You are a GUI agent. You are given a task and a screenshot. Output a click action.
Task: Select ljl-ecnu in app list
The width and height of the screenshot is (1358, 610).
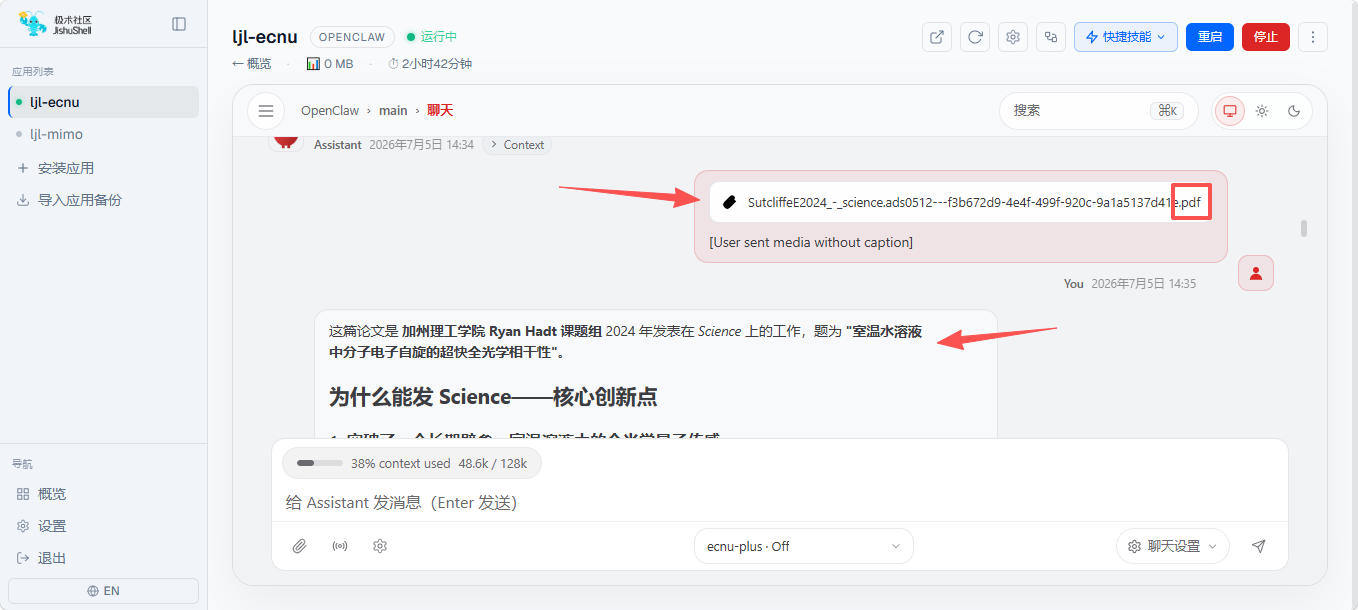[104, 102]
